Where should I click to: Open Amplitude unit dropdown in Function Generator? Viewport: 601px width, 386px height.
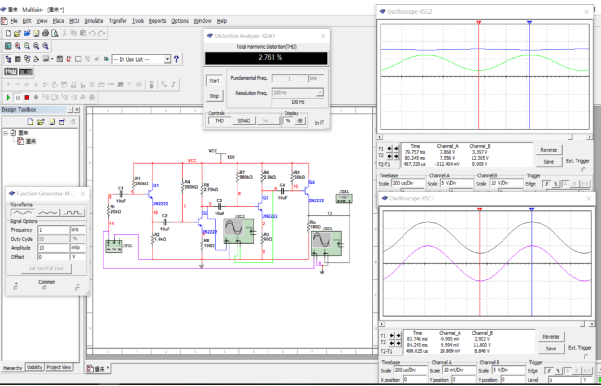point(77,248)
